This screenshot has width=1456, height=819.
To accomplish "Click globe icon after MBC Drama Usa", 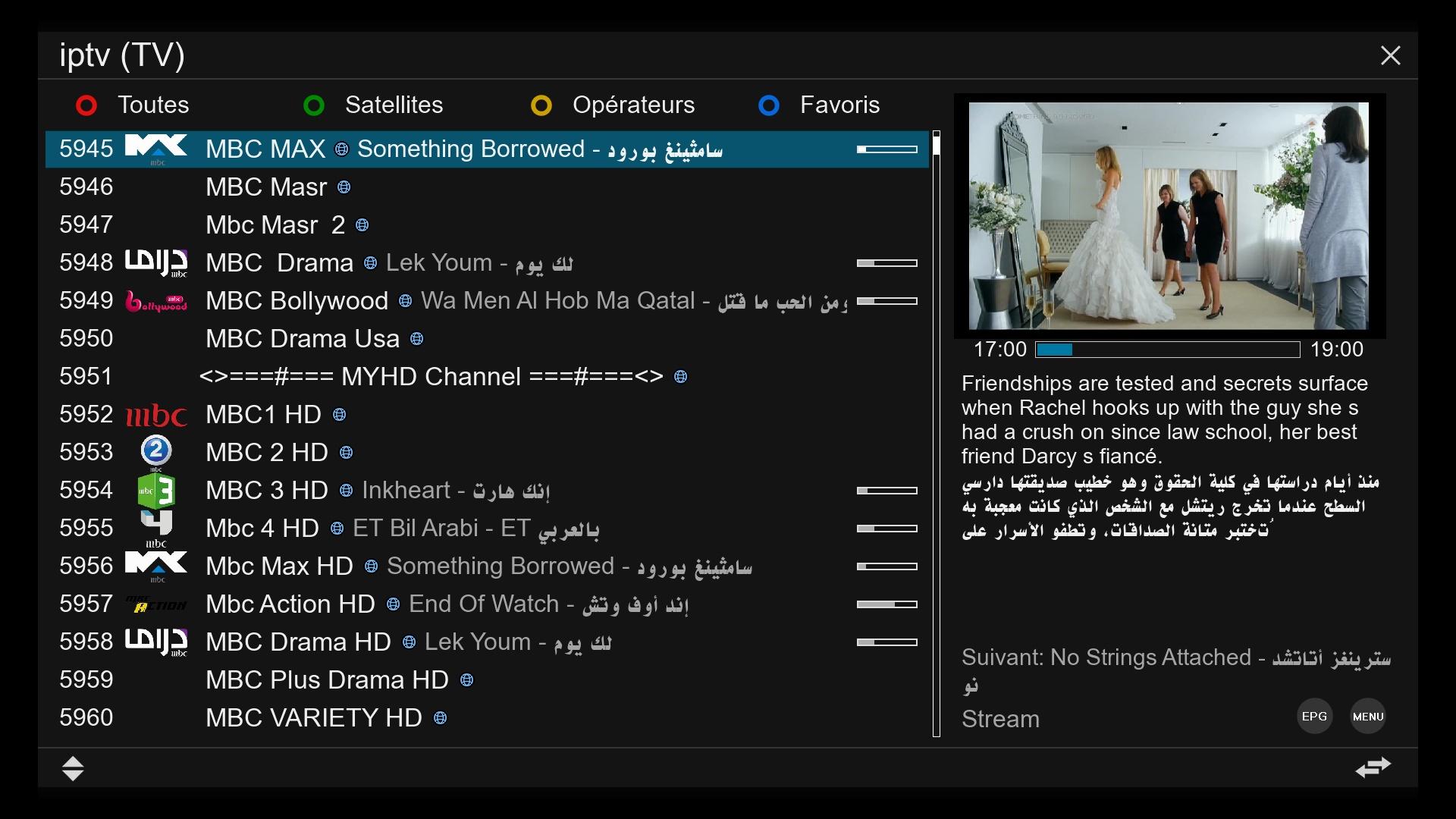I will (x=416, y=339).
